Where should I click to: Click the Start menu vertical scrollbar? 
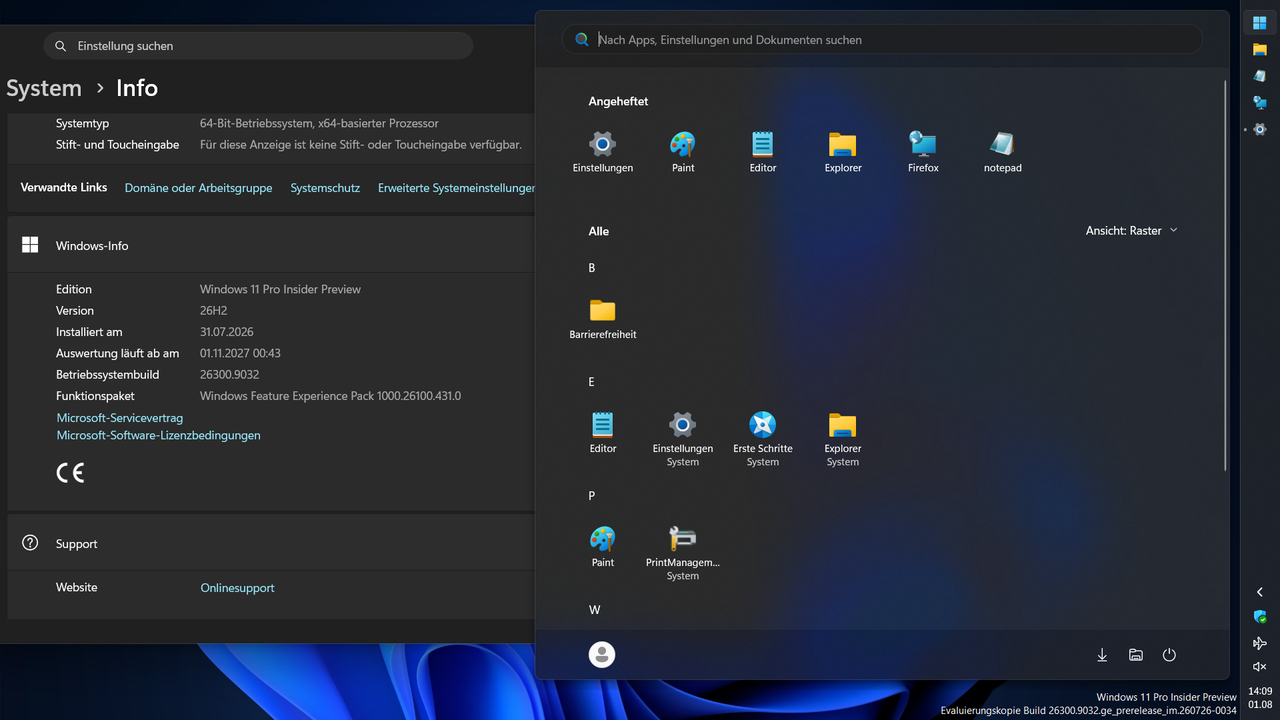[x=1225, y=275]
